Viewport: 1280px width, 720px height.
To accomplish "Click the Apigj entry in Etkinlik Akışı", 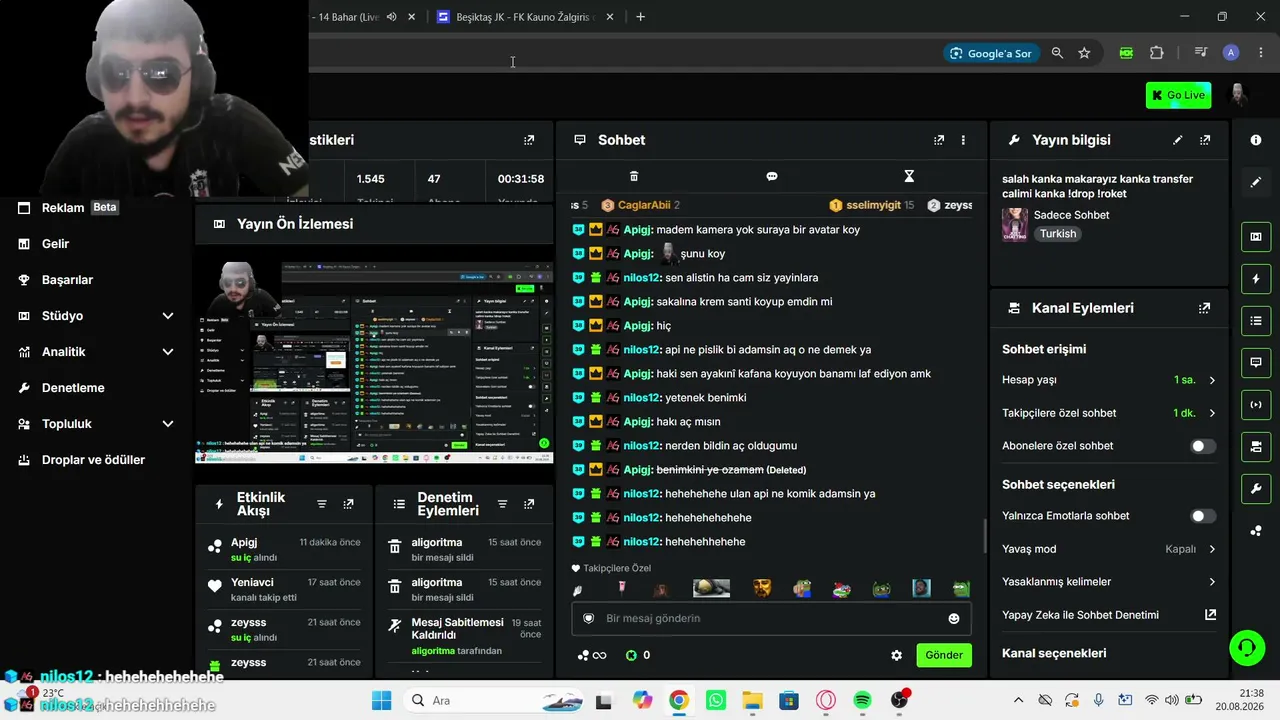I will pyautogui.click(x=284, y=549).
